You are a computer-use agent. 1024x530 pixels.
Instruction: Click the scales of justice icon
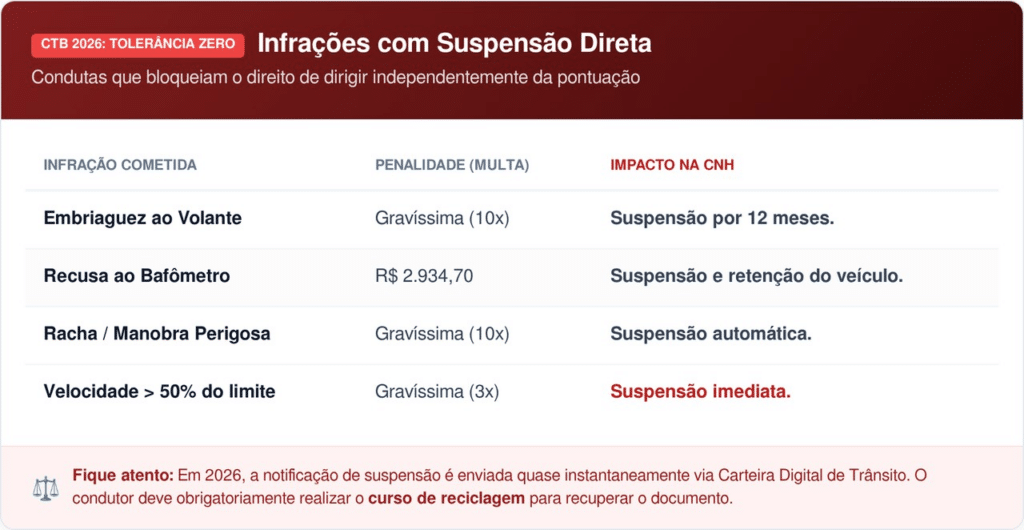pos(46,488)
